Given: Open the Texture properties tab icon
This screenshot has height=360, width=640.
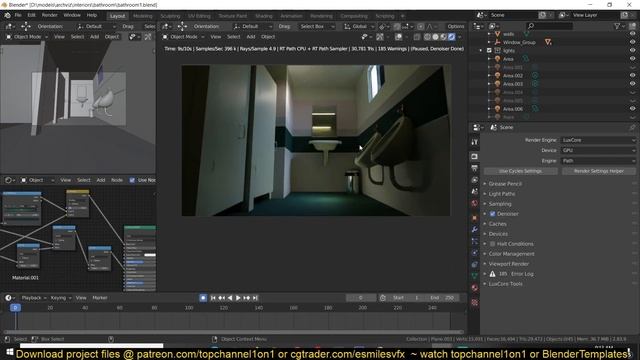Looking at the screenshot, I should pyautogui.click(x=474, y=302).
